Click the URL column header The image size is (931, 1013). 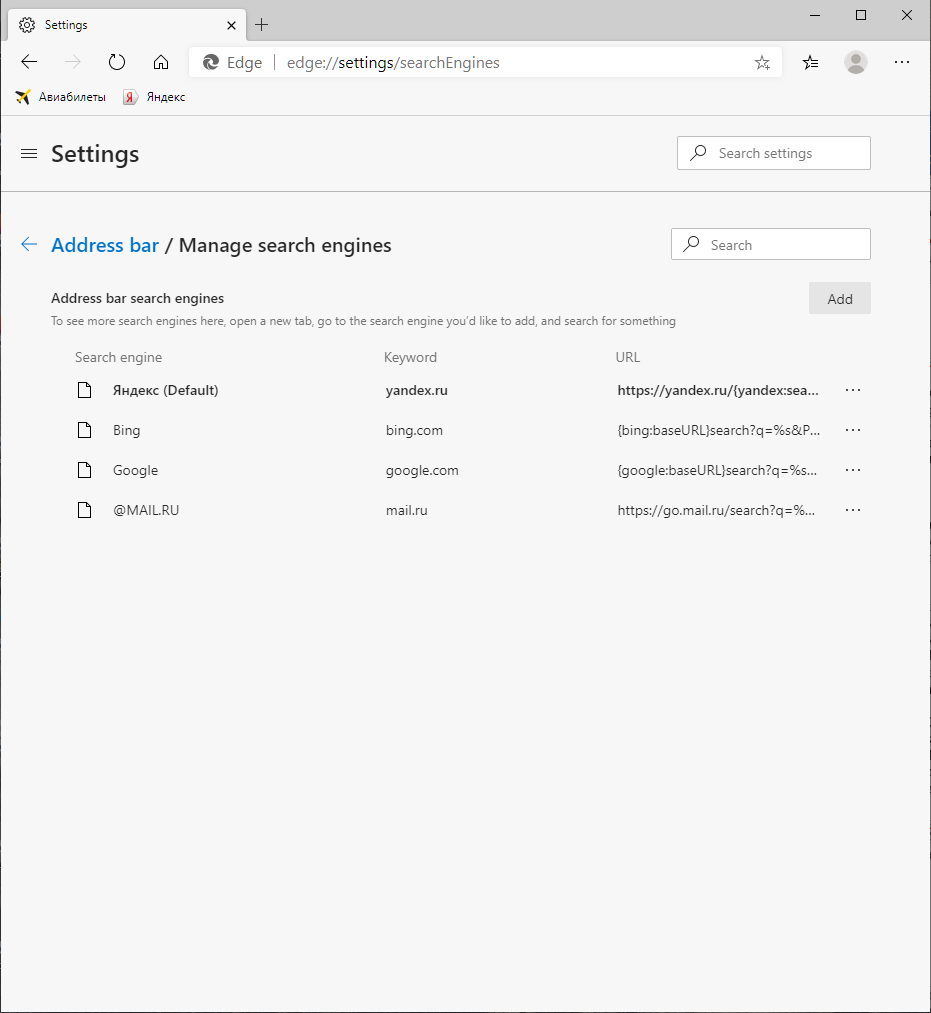[x=627, y=357]
